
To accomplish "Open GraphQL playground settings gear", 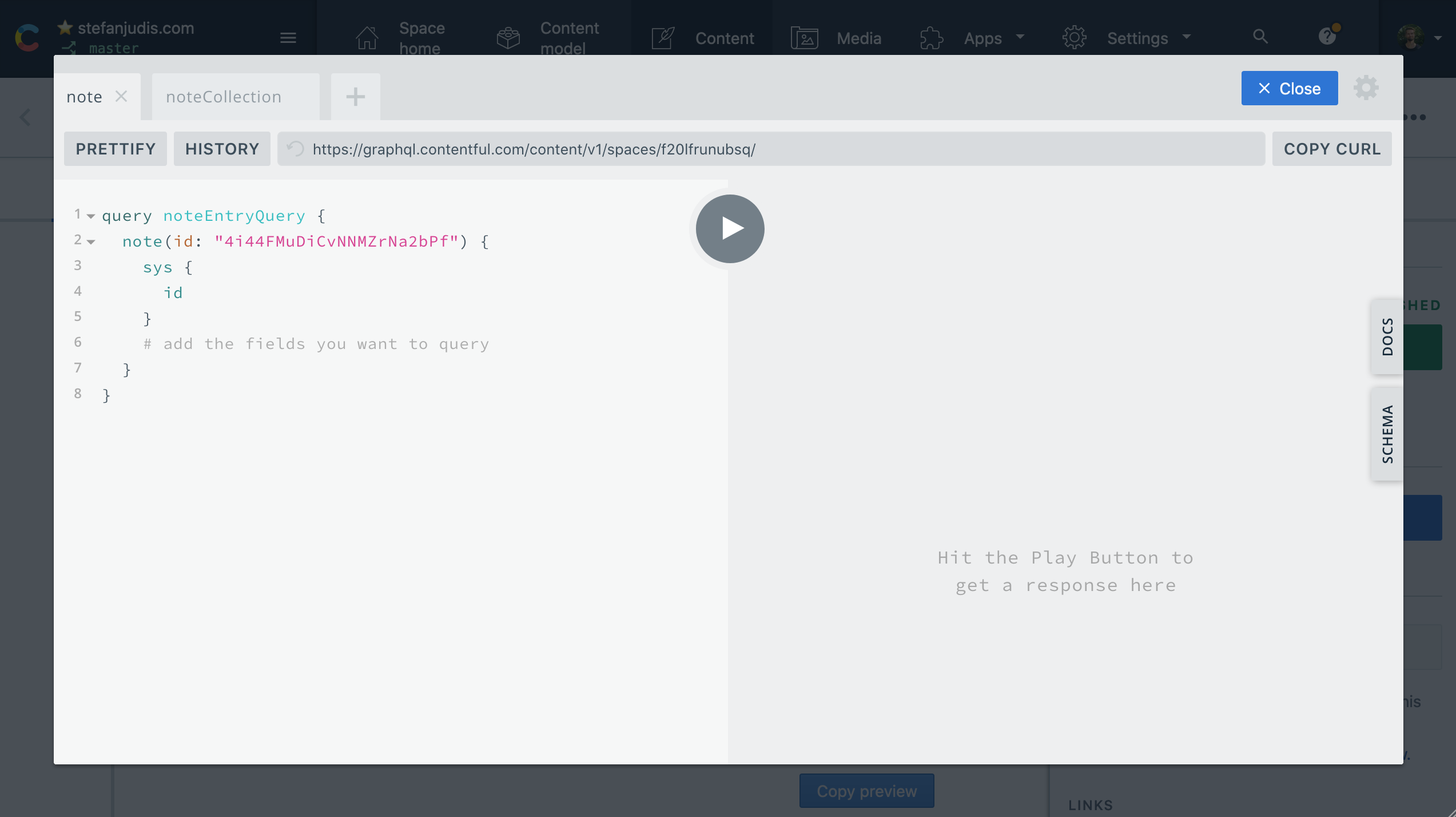I will [1366, 88].
